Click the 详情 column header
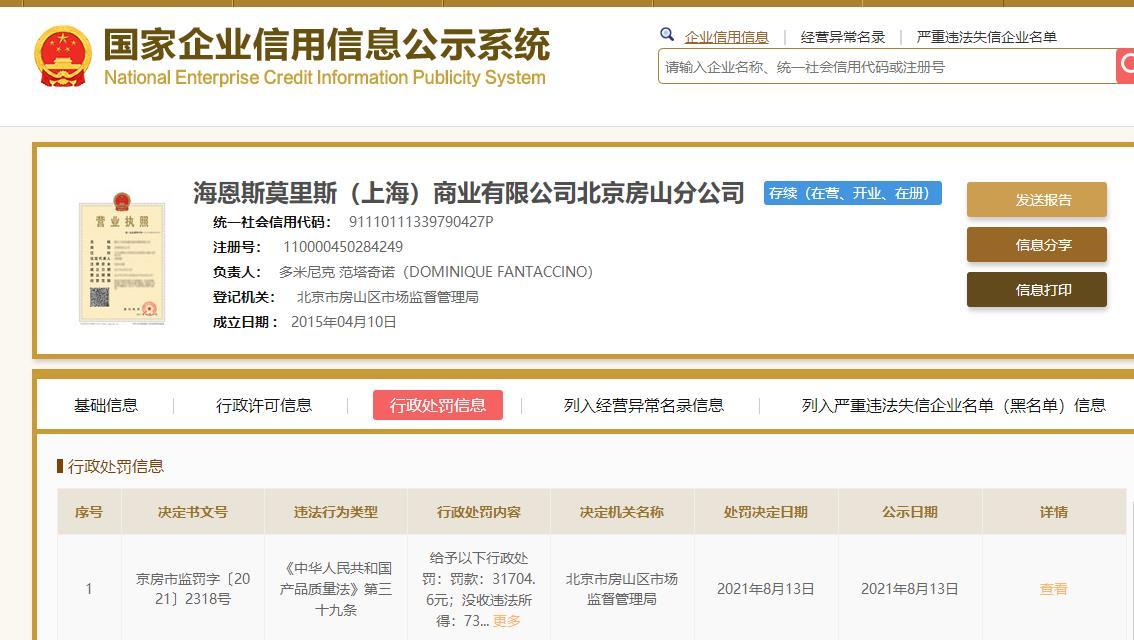Viewport: 1134px width, 640px height. point(1054,512)
